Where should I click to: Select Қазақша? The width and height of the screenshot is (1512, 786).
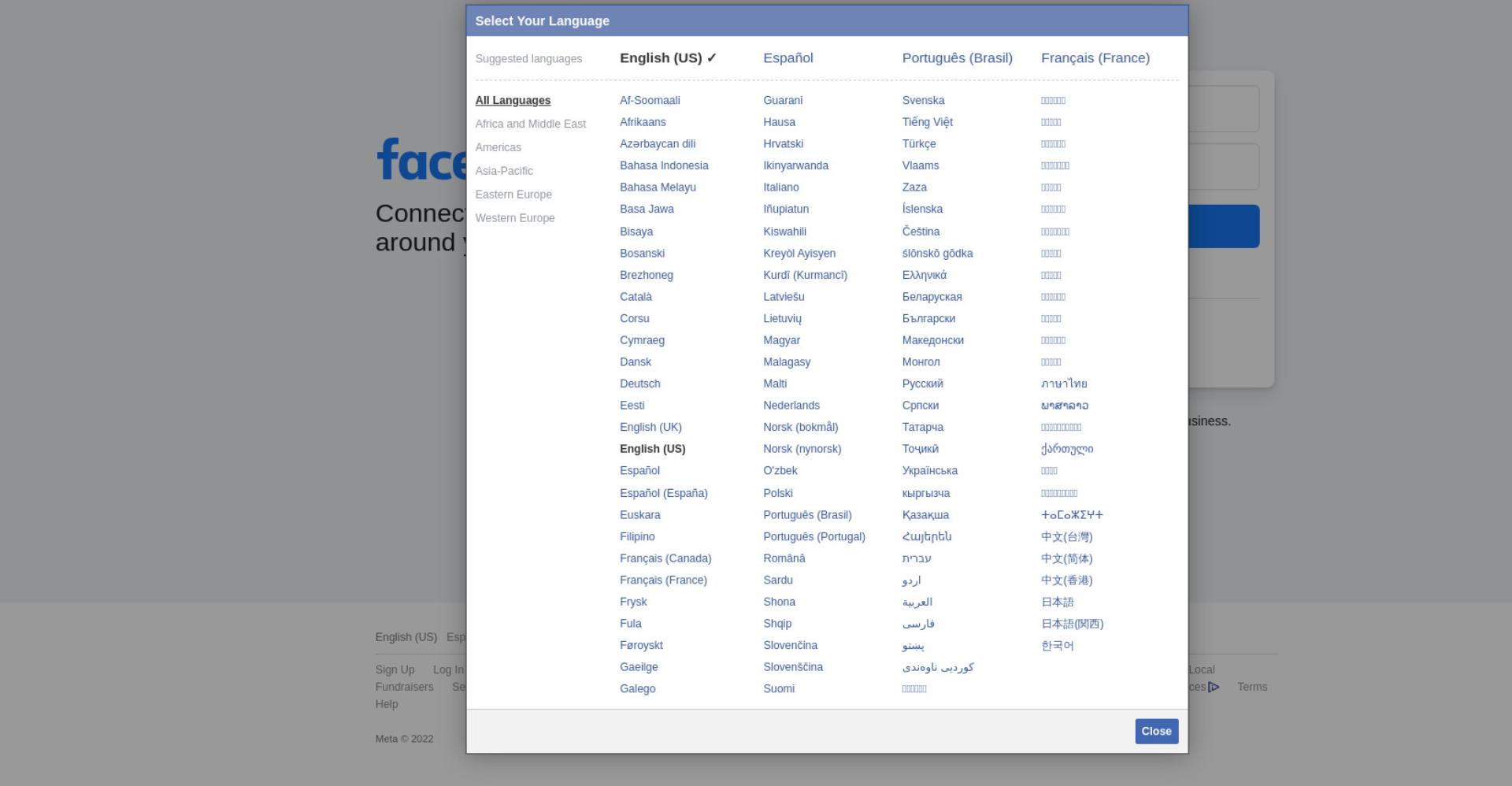tap(925, 514)
